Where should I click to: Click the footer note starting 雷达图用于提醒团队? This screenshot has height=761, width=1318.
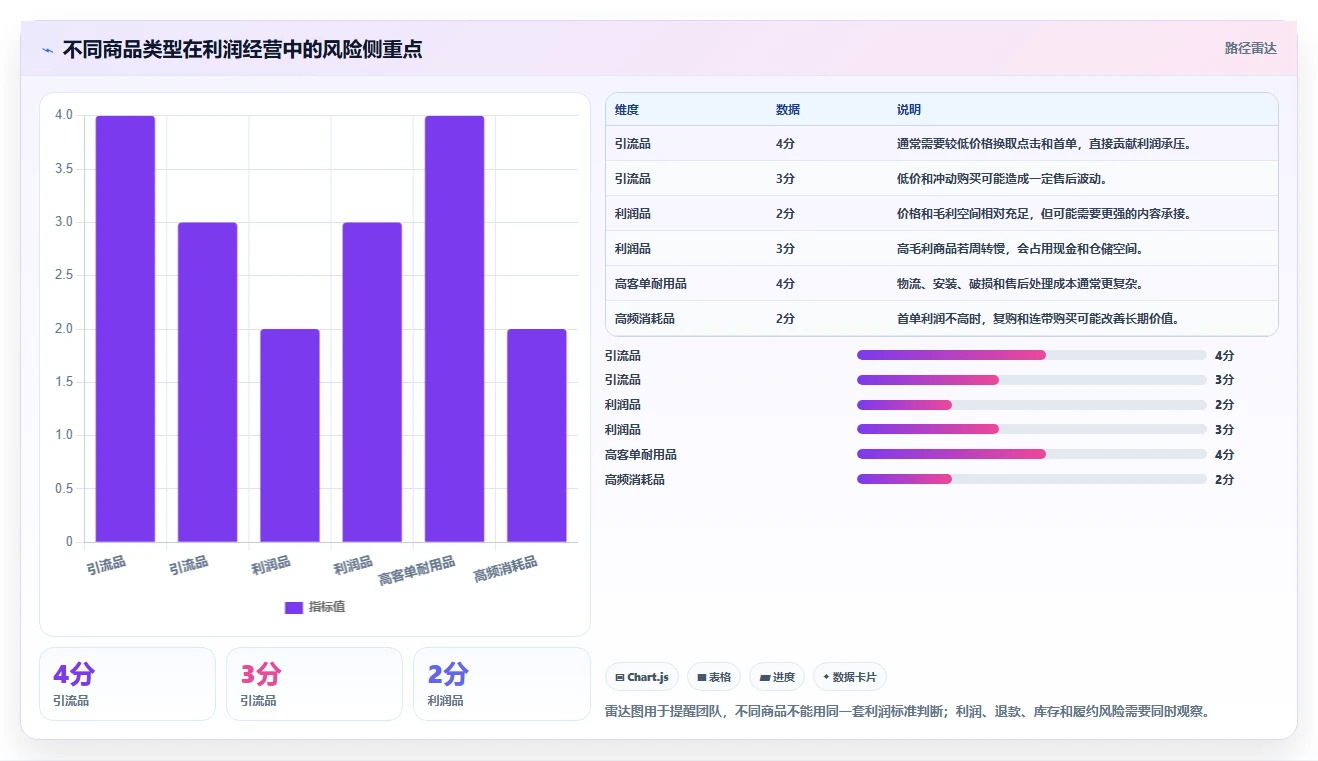coord(910,712)
